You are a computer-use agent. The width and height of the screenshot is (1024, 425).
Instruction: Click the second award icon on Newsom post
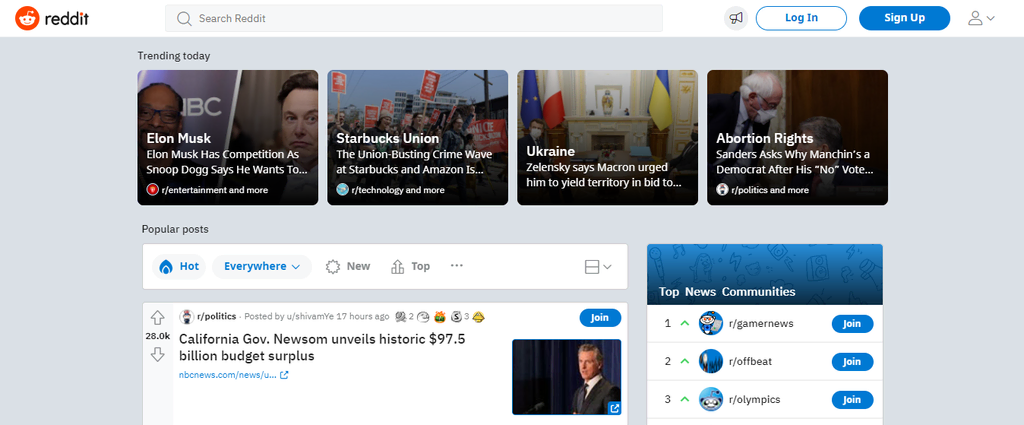pos(423,317)
